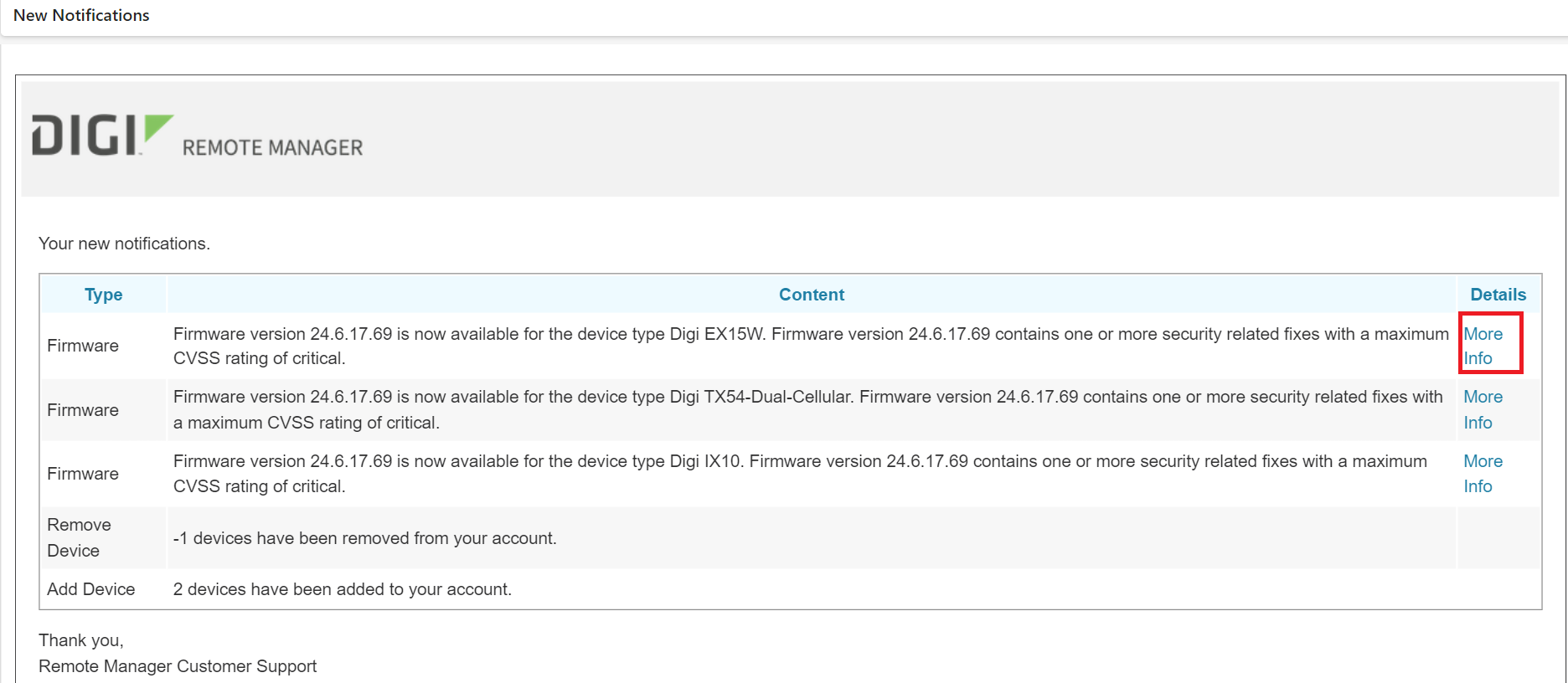Screen dimensions: 1568x683
Task: Click the 'Your new notifications.' text
Action: pos(124,244)
